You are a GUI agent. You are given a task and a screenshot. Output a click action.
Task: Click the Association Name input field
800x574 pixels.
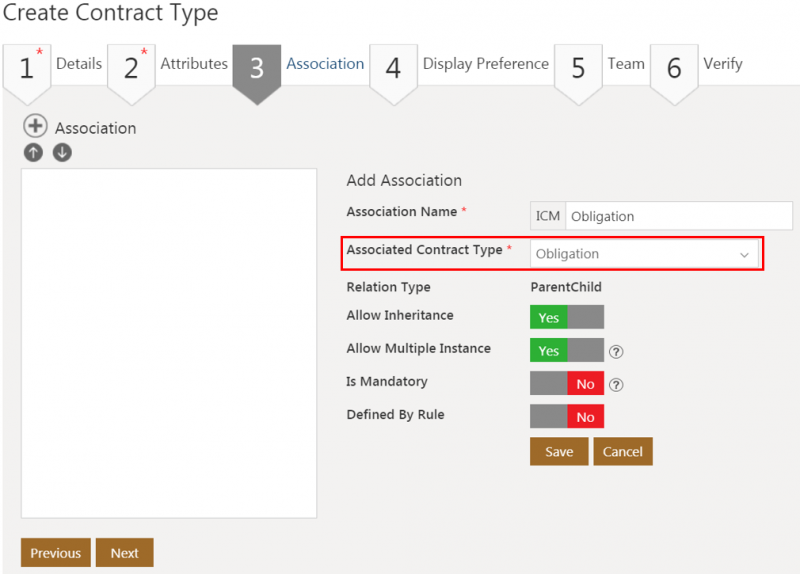pos(678,216)
